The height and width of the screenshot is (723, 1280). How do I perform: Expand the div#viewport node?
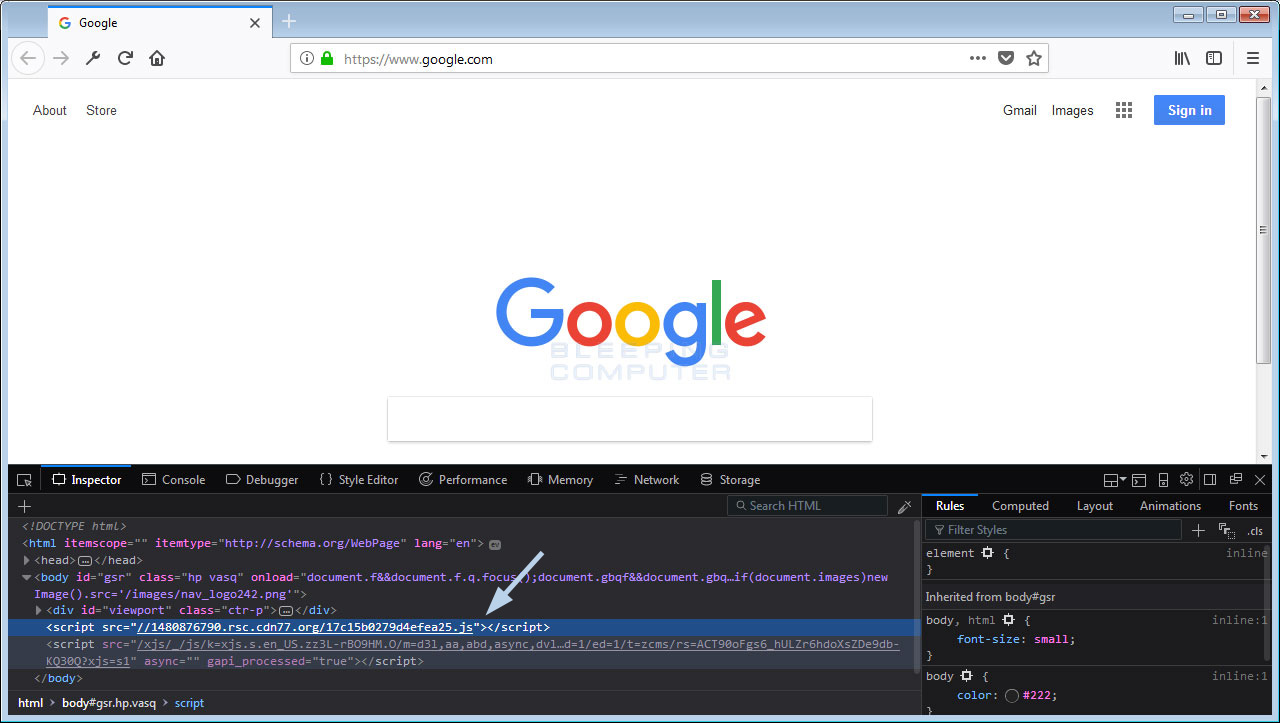pos(39,610)
